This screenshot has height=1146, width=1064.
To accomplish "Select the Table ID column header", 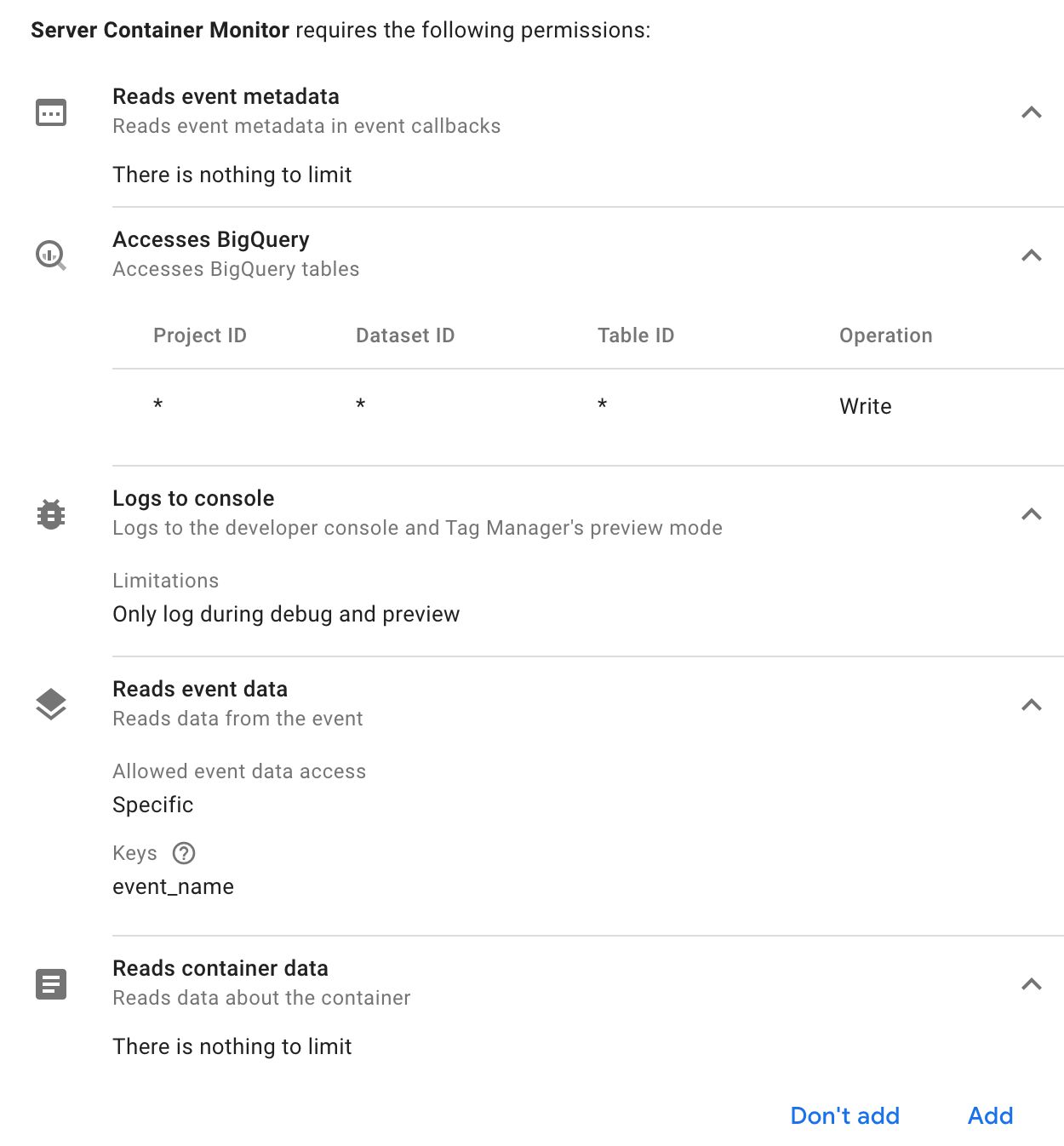I will [636, 335].
